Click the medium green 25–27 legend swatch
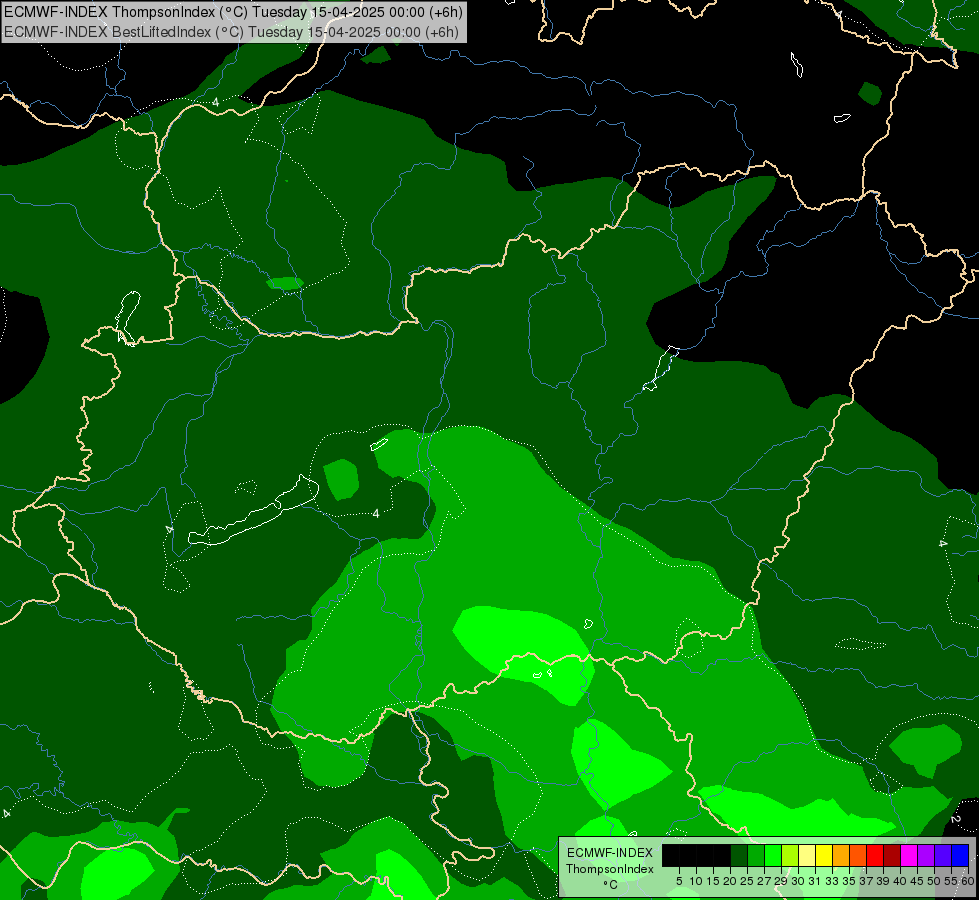The height and width of the screenshot is (900, 979). [x=756, y=855]
